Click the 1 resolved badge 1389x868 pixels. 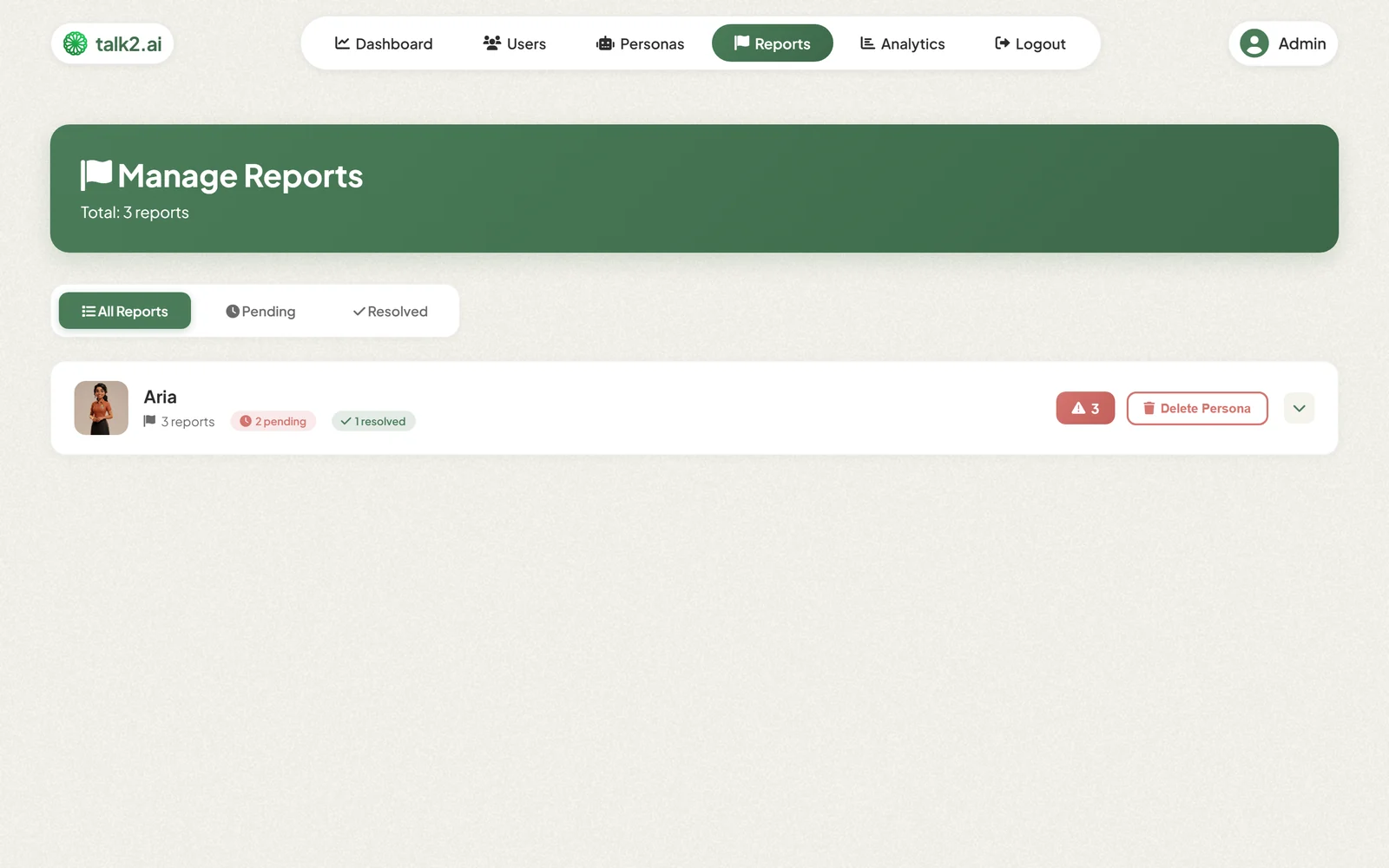tap(373, 421)
